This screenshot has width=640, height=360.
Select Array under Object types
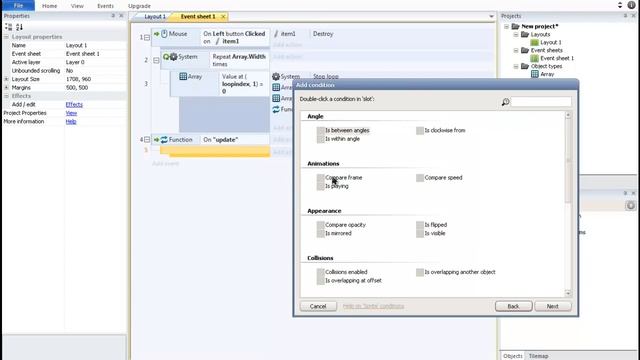(x=547, y=74)
